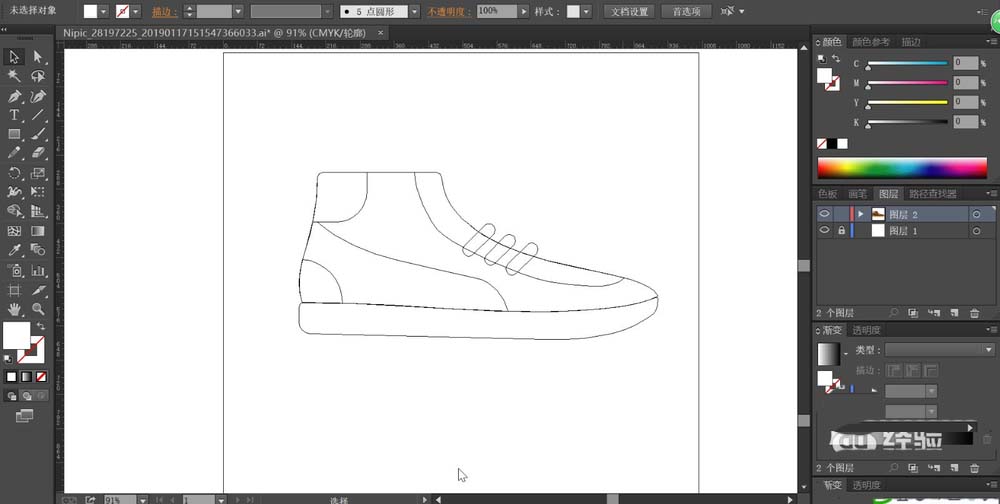Click the 文档设置 button
Image resolution: width=1000 pixels, height=504 pixels.
[x=629, y=12]
